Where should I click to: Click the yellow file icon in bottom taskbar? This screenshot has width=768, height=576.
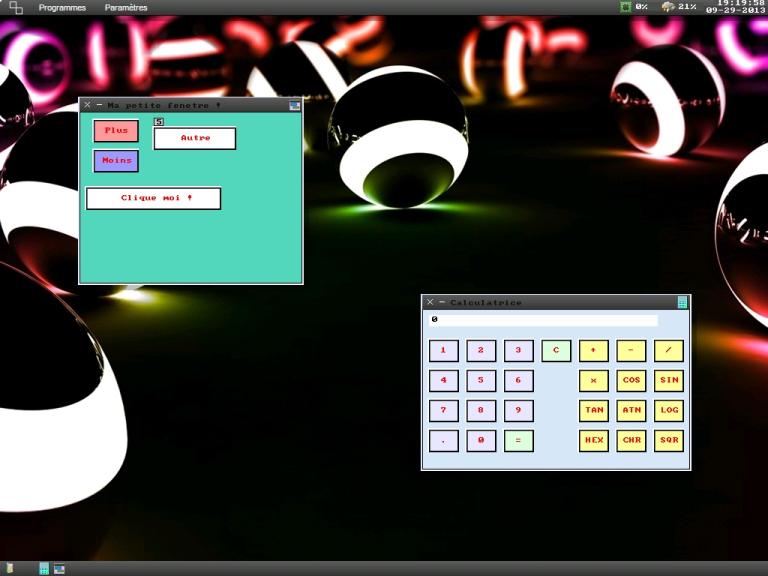point(9,569)
